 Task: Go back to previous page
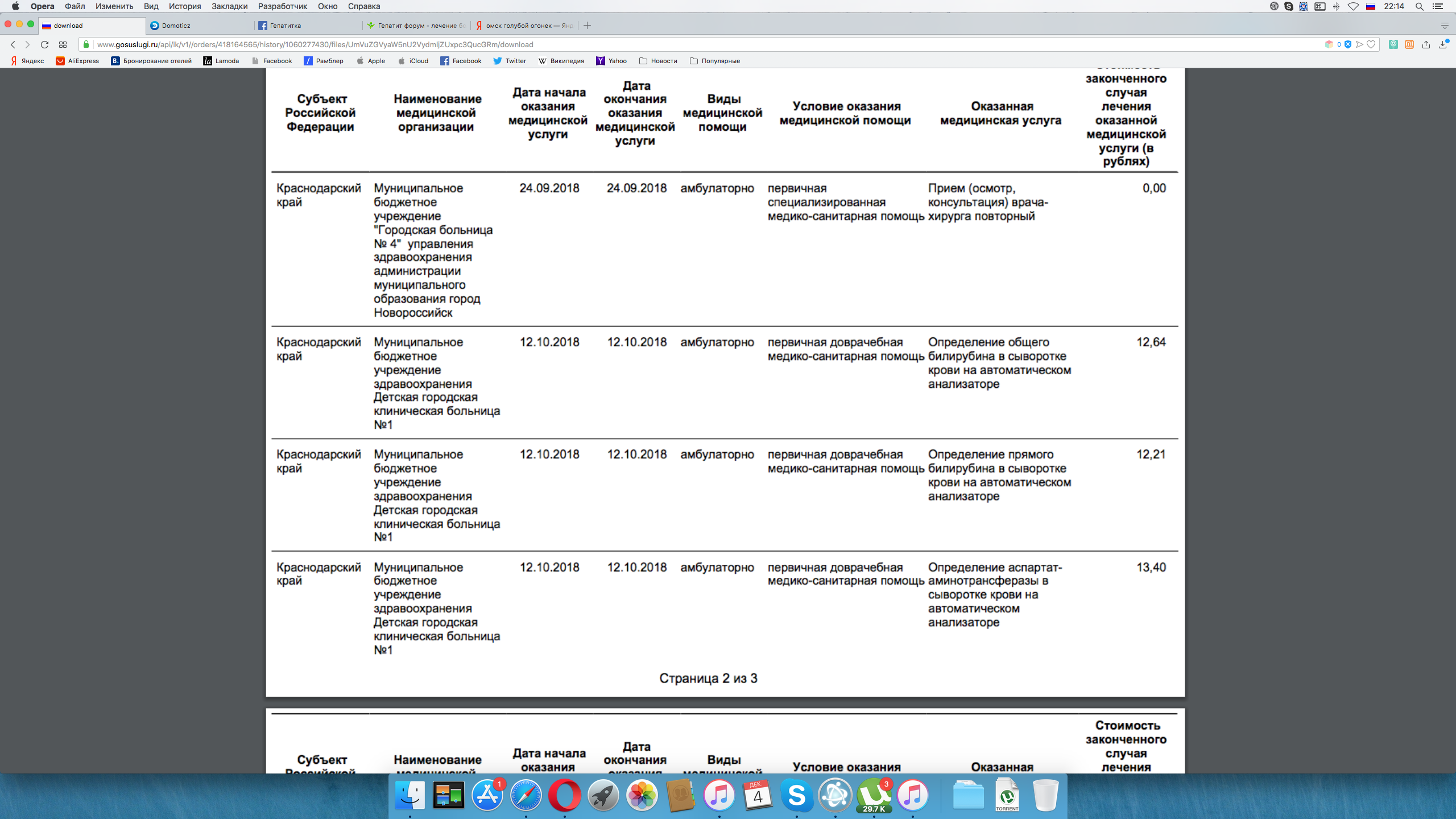pos(13,44)
